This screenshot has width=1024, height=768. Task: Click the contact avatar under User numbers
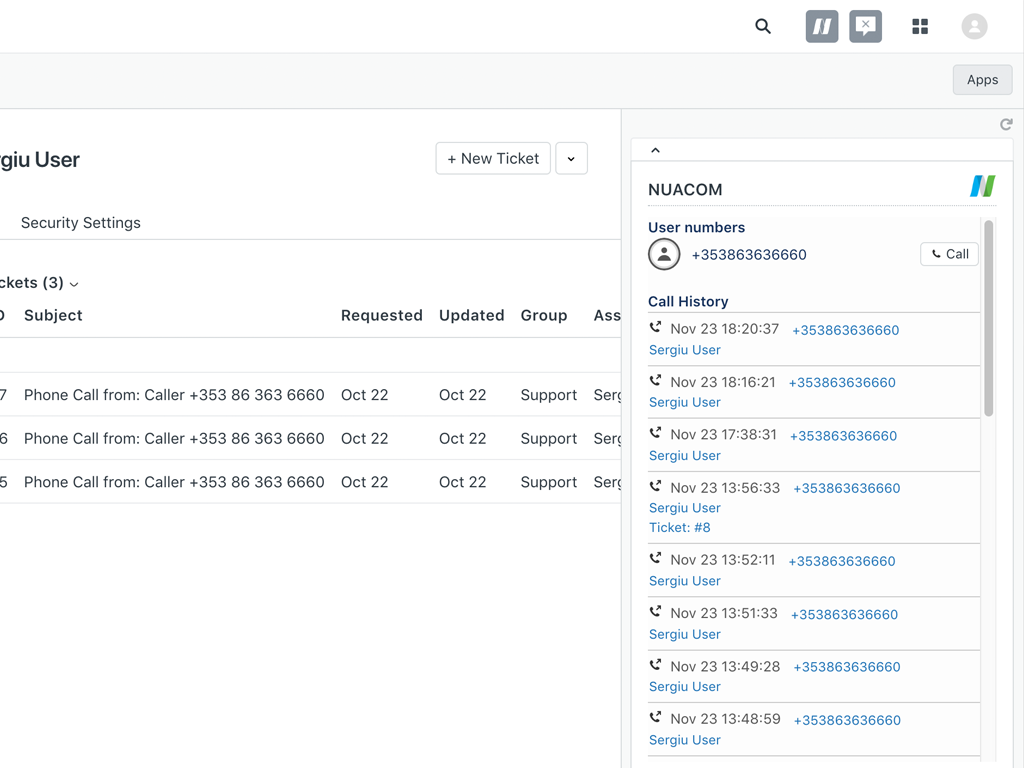coord(664,254)
